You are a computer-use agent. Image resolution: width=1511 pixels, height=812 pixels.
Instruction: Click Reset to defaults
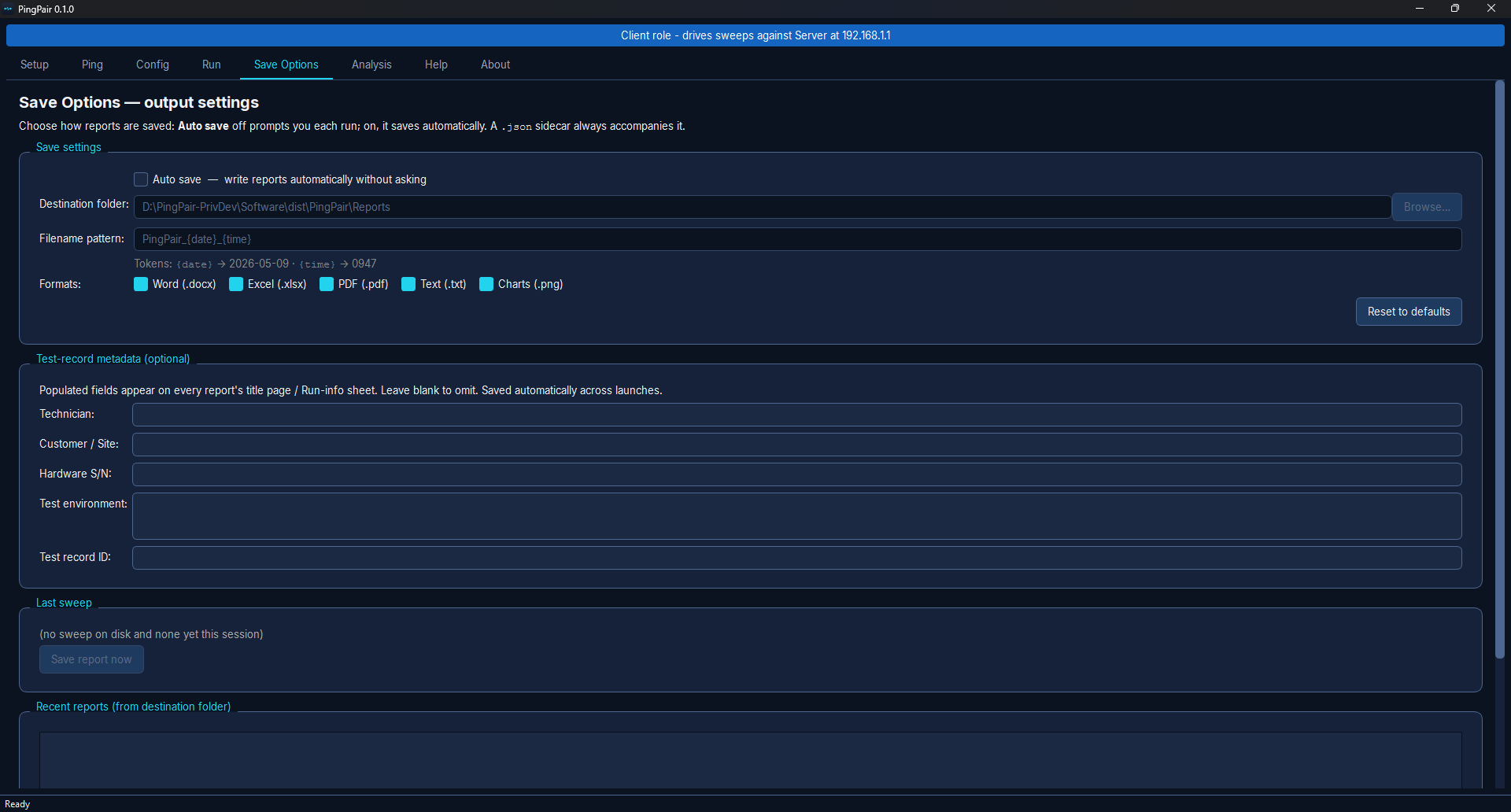[1409, 312]
